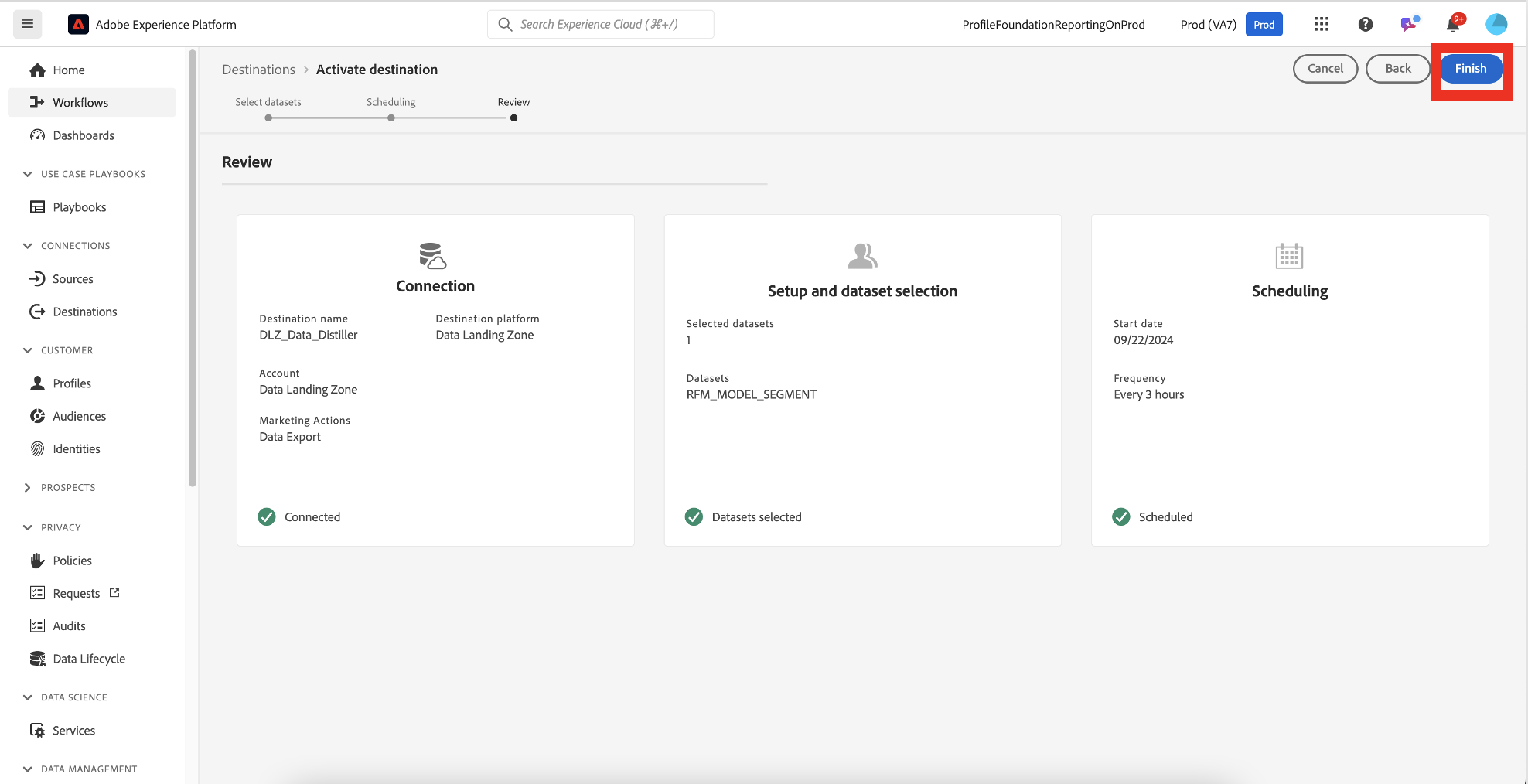Open the app switcher grid icon
This screenshot has height=784, width=1528.
point(1322,24)
